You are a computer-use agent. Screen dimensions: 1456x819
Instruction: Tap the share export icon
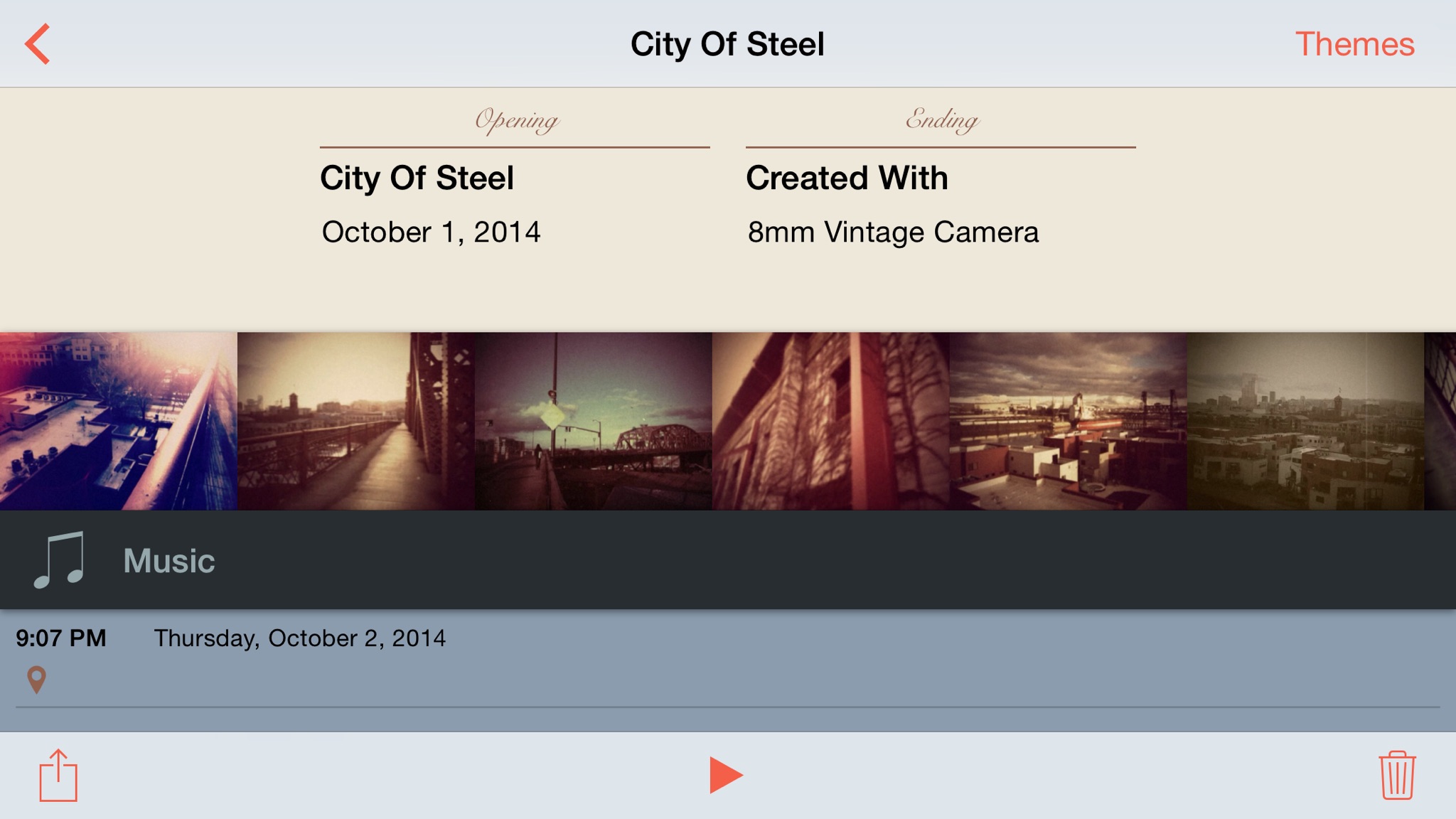point(58,775)
